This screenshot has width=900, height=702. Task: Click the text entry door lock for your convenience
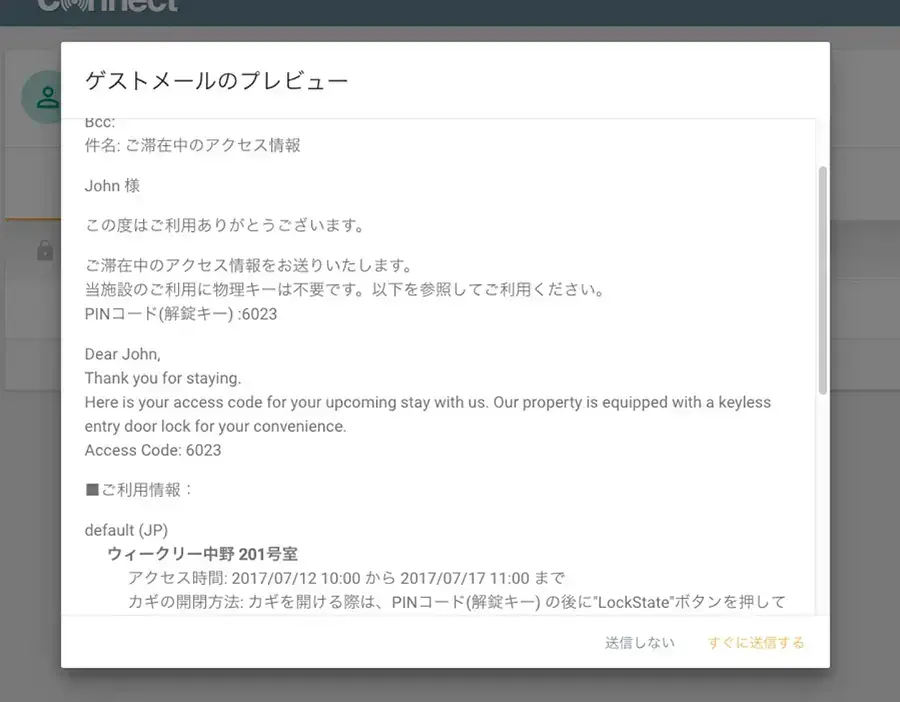pyautogui.click(x=215, y=426)
